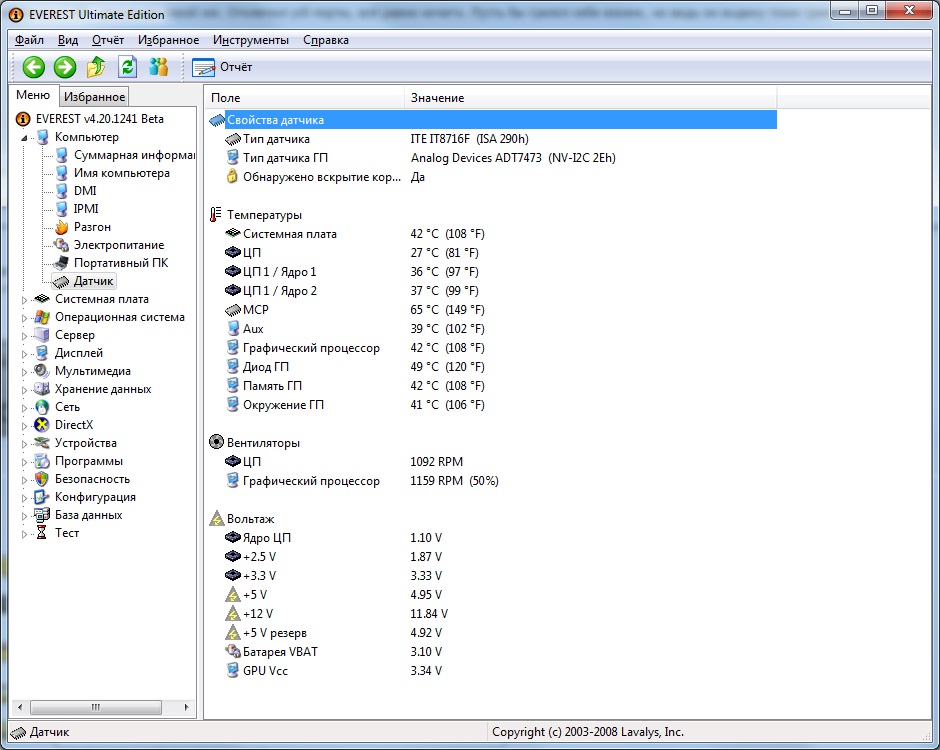The image size is (940, 750).
Task: Open the Вид menu
Action: pos(68,40)
